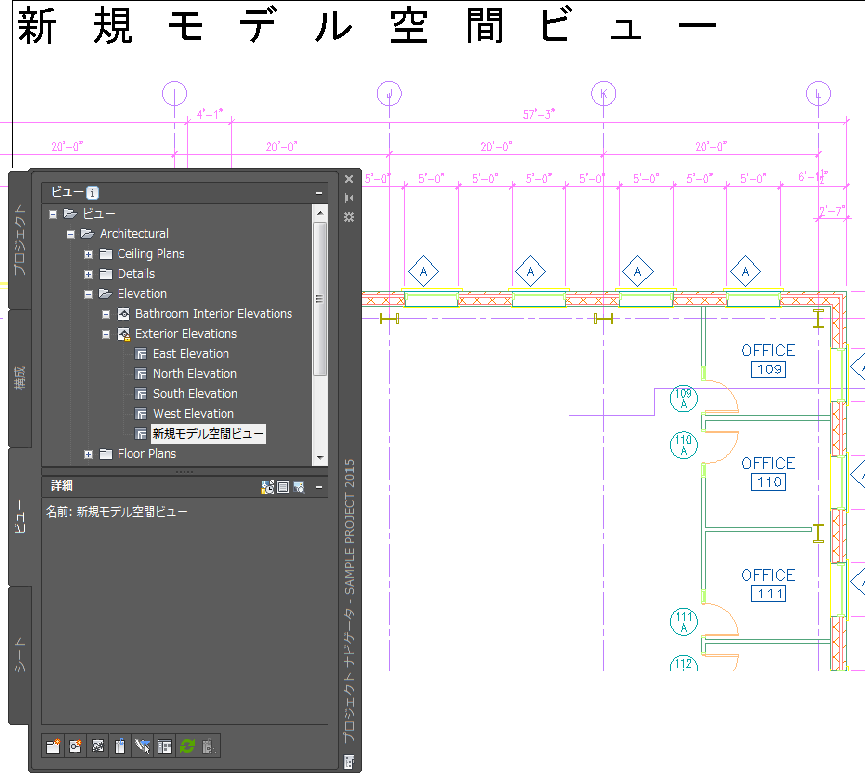This screenshot has height=781, width=867.
Task: Close the Project Navigator palette
Action: click(x=349, y=179)
